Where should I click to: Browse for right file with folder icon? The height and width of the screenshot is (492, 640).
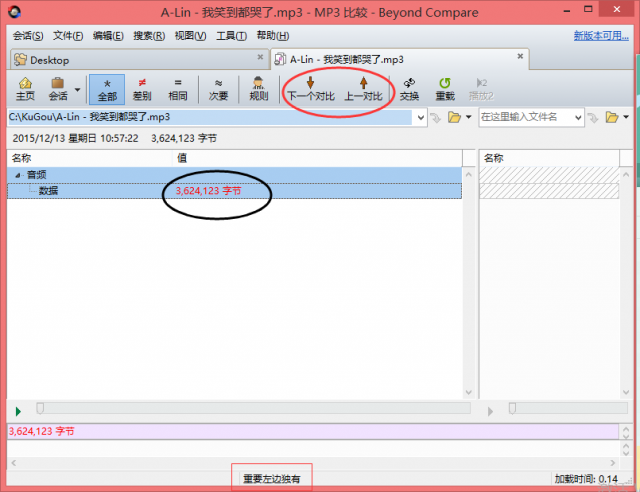[x=611, y=118]
